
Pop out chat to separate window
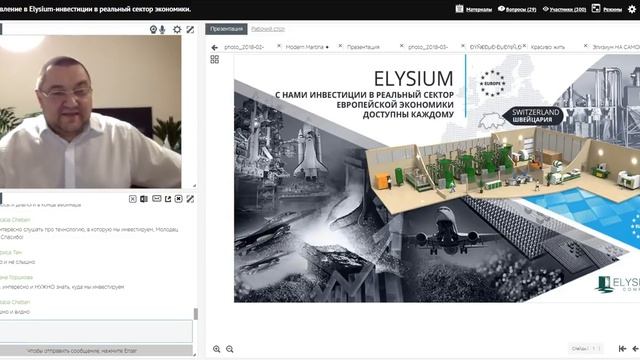point(168,199)
